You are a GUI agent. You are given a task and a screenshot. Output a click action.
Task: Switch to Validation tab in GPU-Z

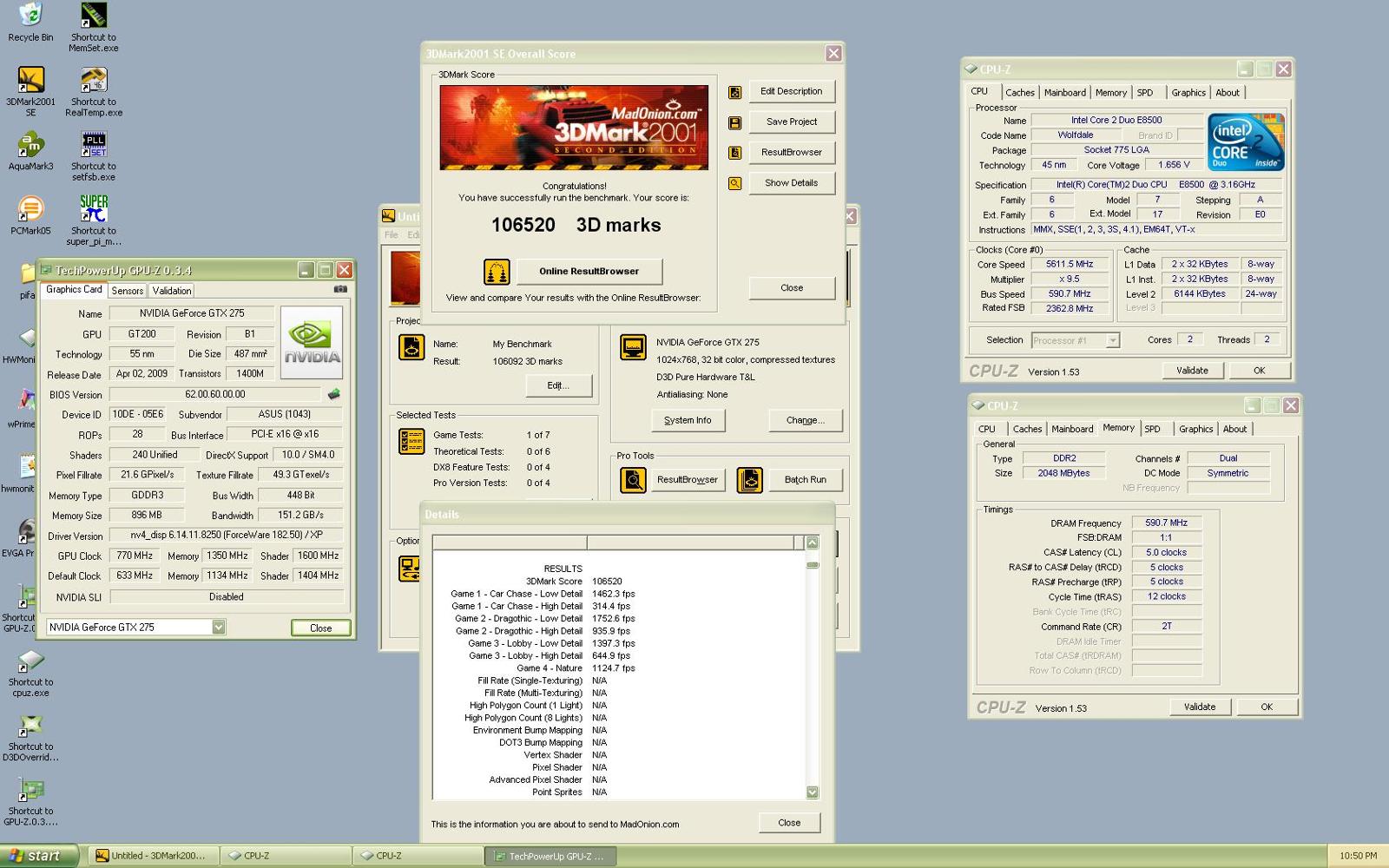pyautogui.click(x=172, y=291)
